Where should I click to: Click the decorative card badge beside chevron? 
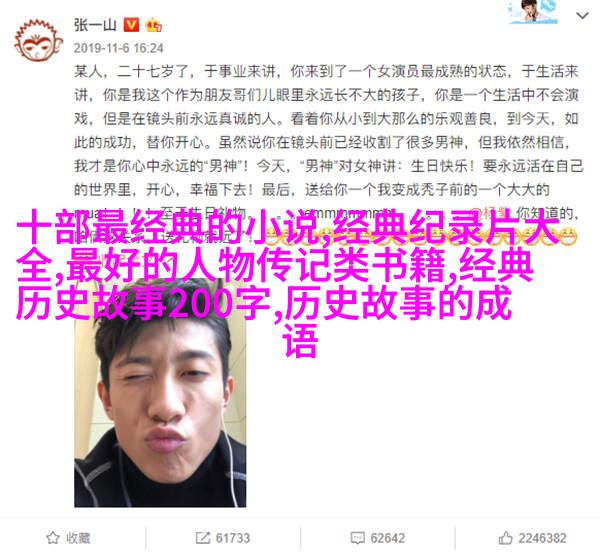(533, 12)
